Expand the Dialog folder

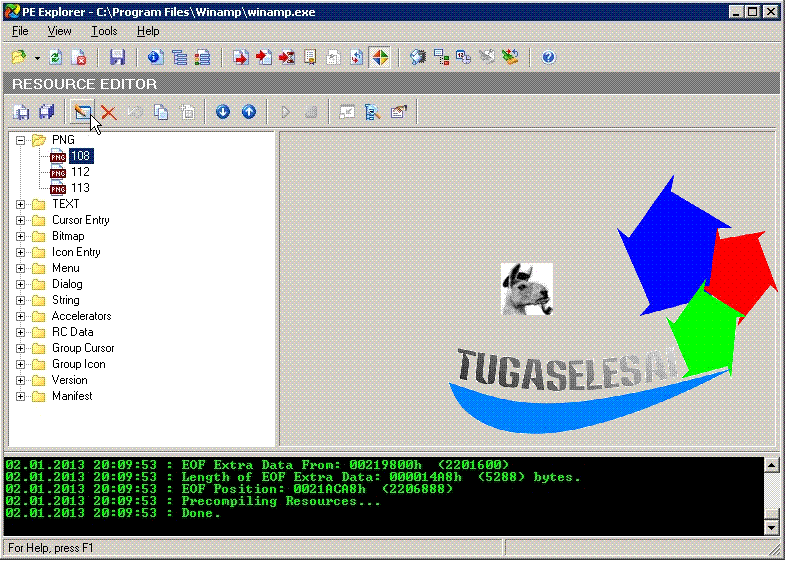pos(21,285)
